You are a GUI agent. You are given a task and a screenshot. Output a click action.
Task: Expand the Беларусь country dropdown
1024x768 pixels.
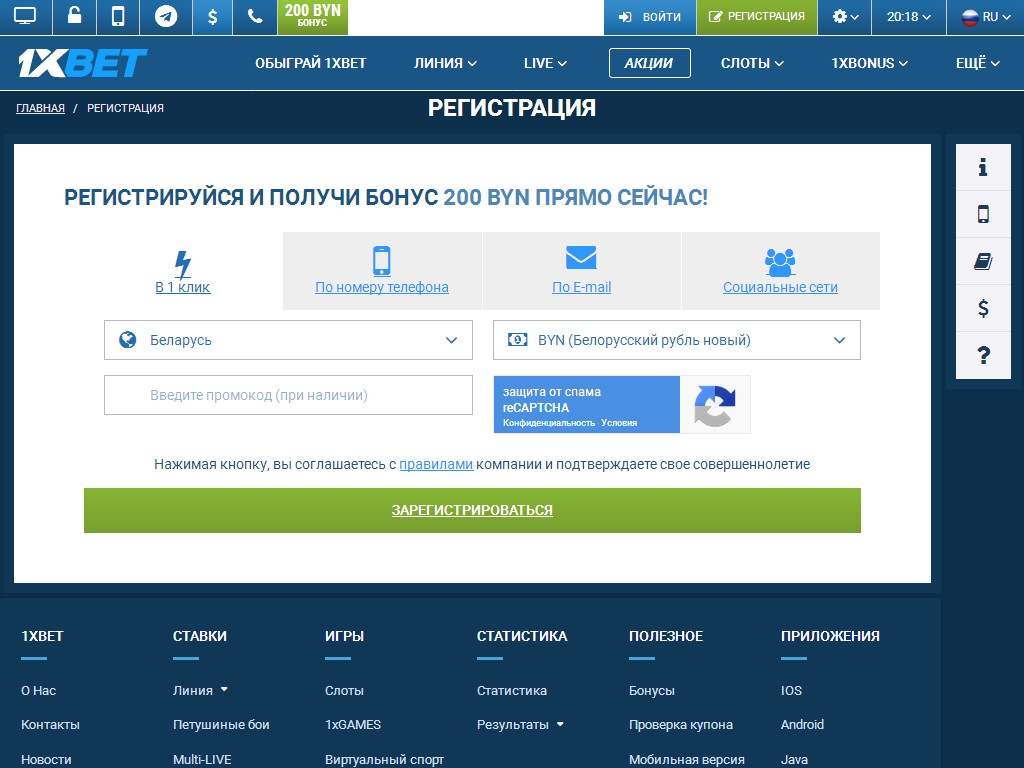point(288,340)
